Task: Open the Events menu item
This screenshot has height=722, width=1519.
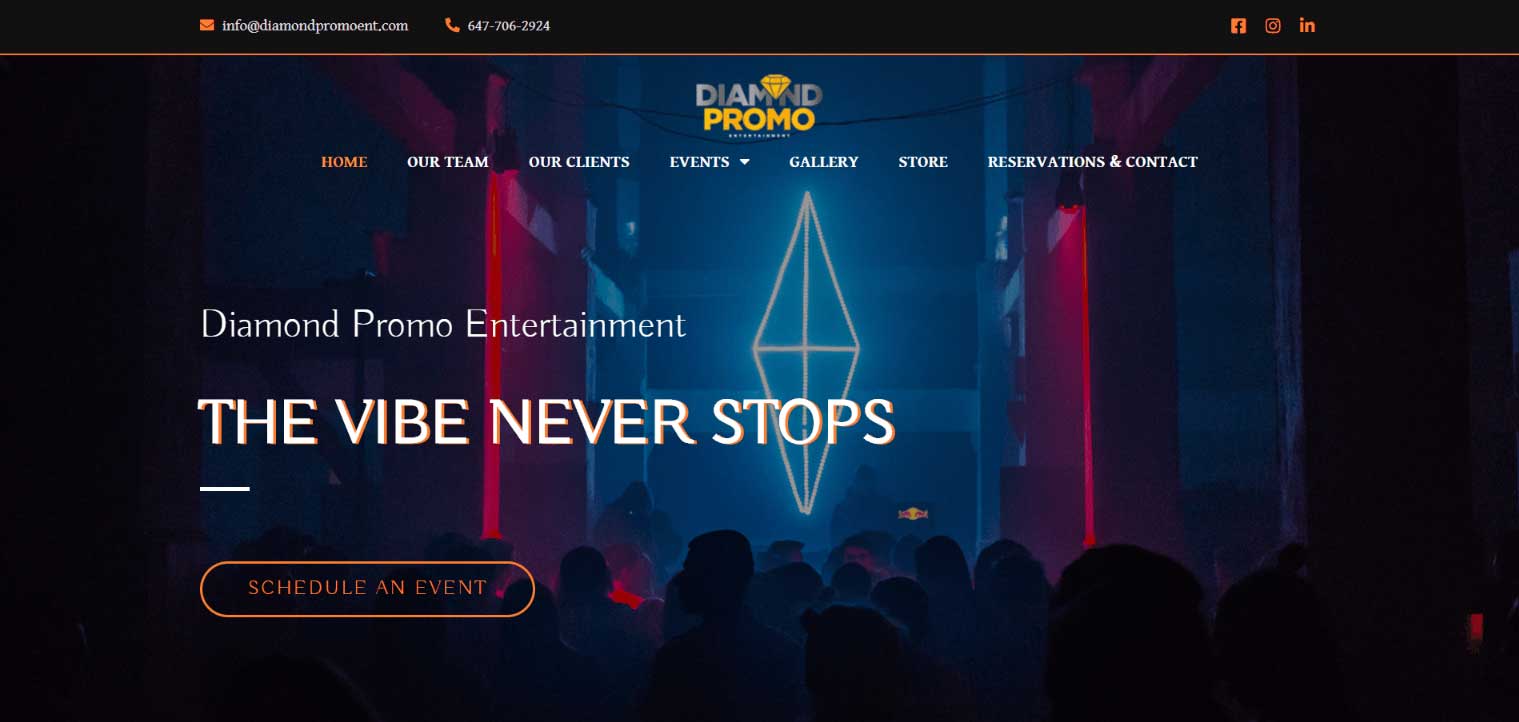Action: coord(699,162)
